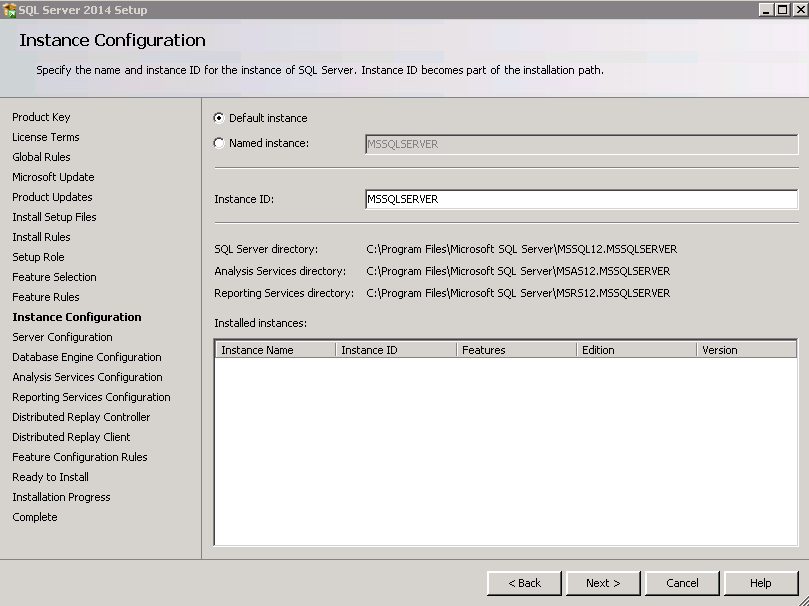Click Distributed Replay Client step
The width and height of the screenshot is (809, 606).
[x=71, y=437]
